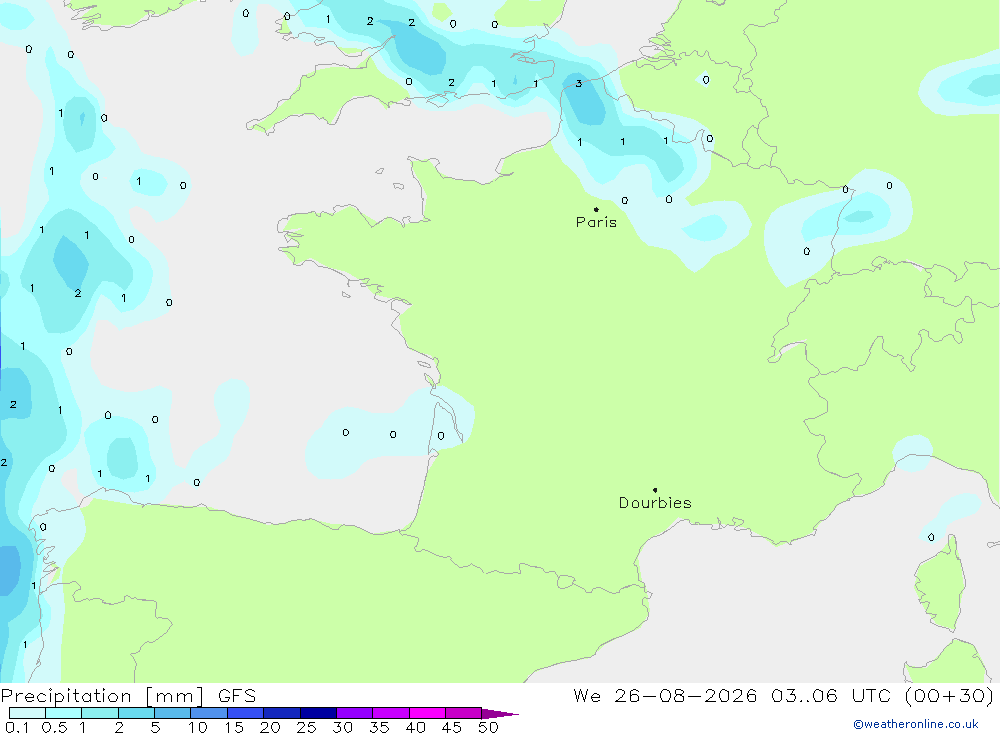Click the GFS model label
1000x733 pixels.
(x=237, y=696)
